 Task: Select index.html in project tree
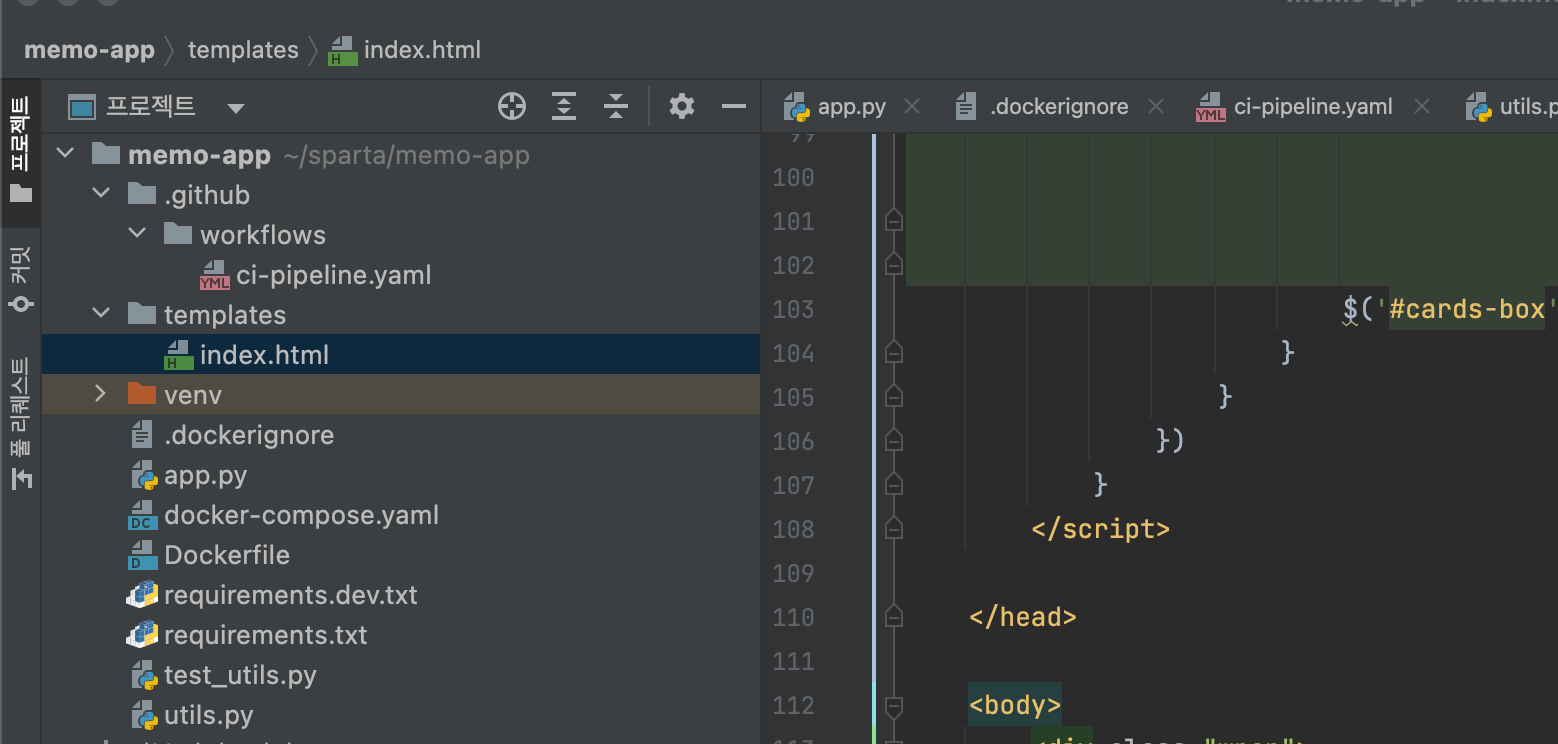pos(401,355)
